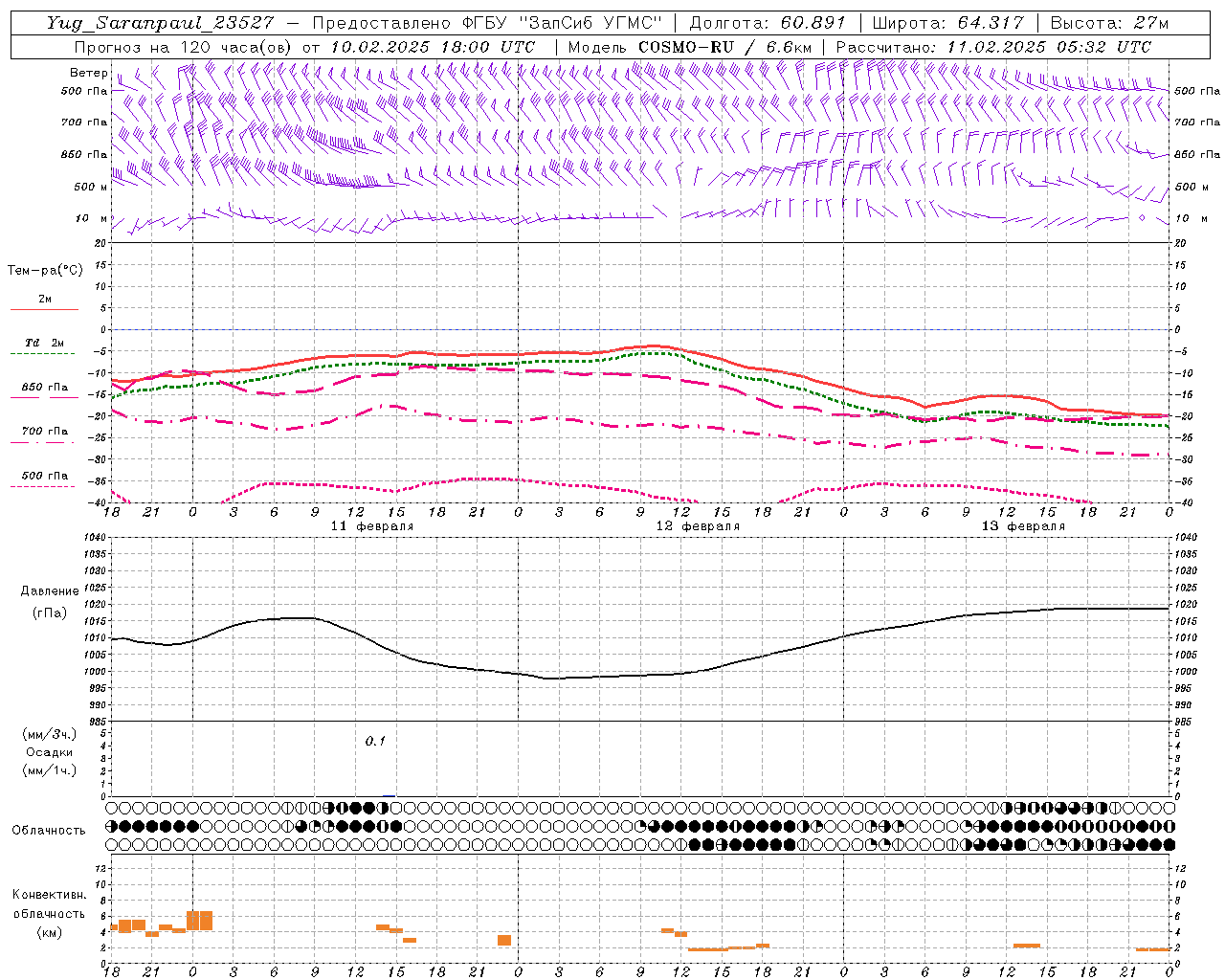
Task: Click the Ветер wind section label
Action: [x=89, y=73]
